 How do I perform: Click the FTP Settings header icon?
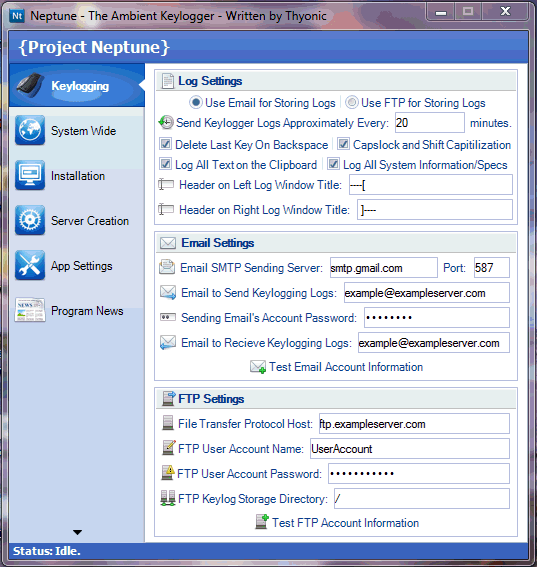[169, 398]
